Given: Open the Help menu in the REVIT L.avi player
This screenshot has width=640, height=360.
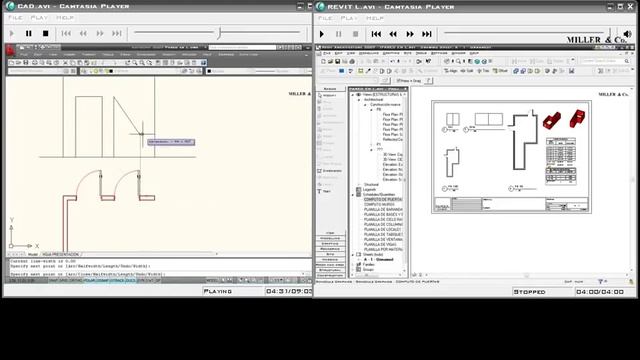Looking at the screenshot, I should coord(375,18).
